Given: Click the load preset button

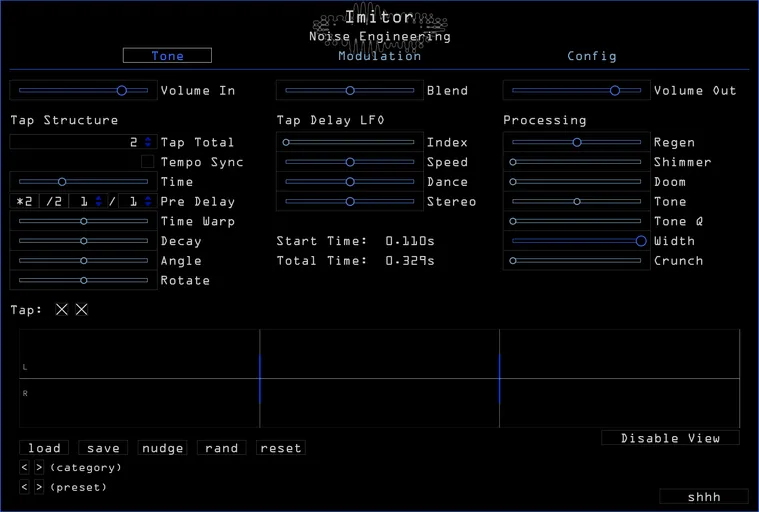Looking at the screenshot, I should click(x=44, y=448).
